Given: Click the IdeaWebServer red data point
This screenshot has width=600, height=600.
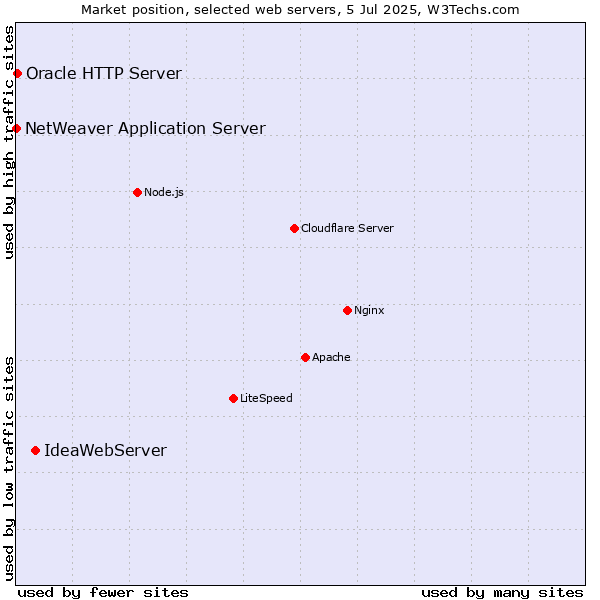Looking at the screenshot, I should click(x=36, y=451).
